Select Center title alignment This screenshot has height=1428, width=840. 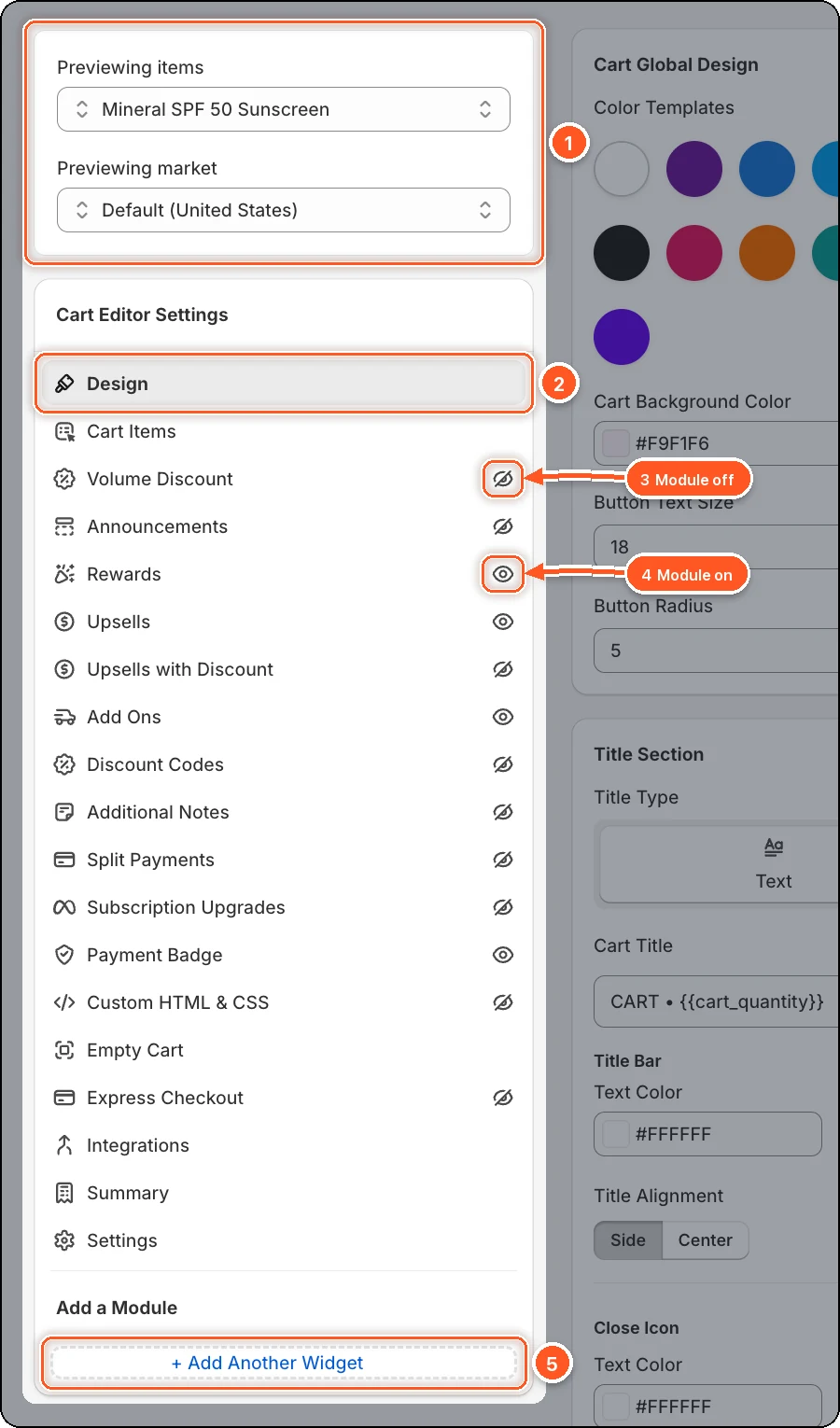click(706, 1240)
